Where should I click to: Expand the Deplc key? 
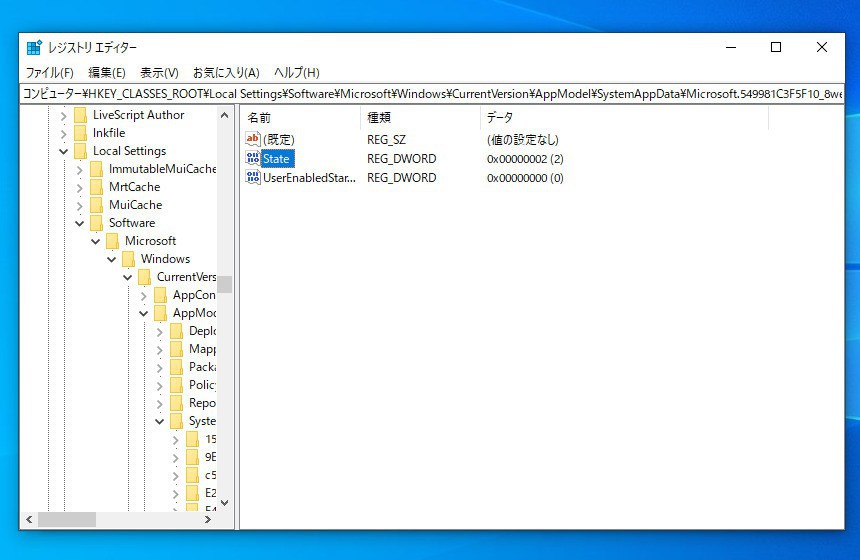click(x=159, y=332)
